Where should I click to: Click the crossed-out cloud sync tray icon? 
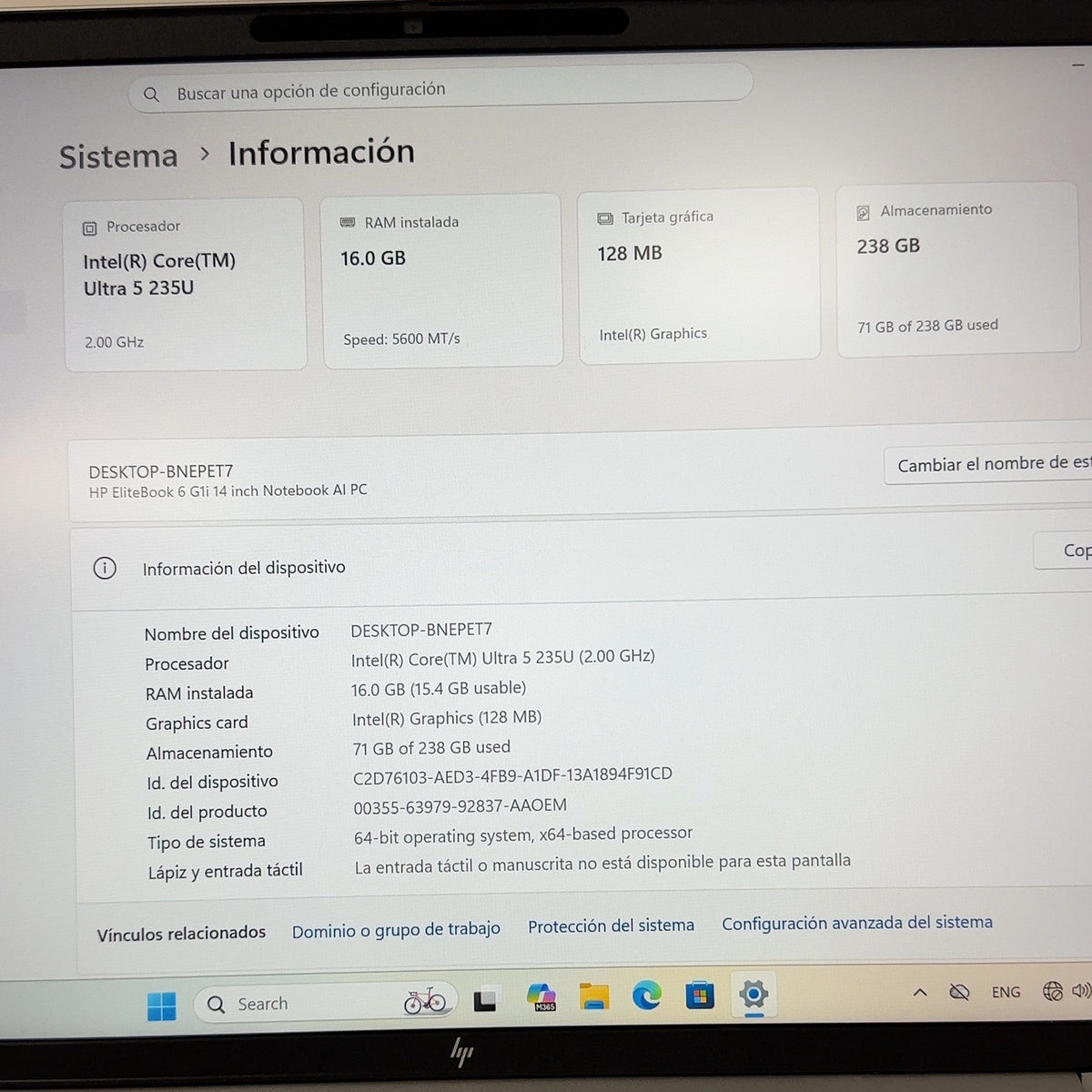pyautogui.click(x=959, y=992)
